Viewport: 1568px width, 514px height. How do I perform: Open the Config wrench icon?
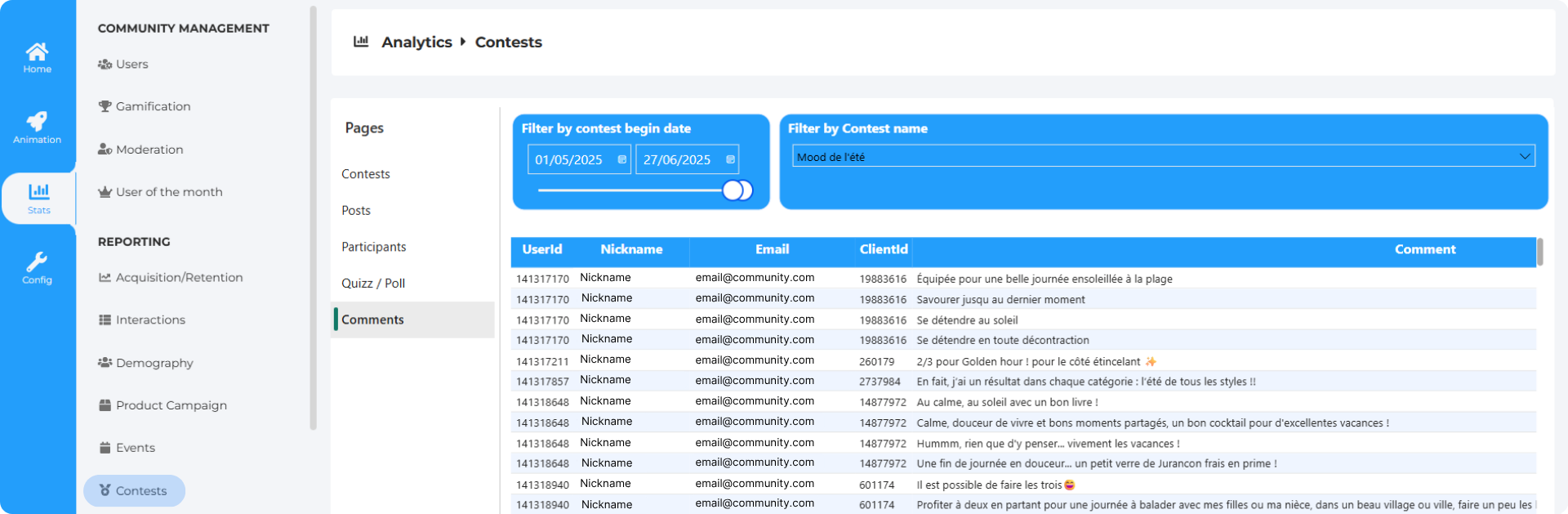pyautogui.click(x=37, y=268)
